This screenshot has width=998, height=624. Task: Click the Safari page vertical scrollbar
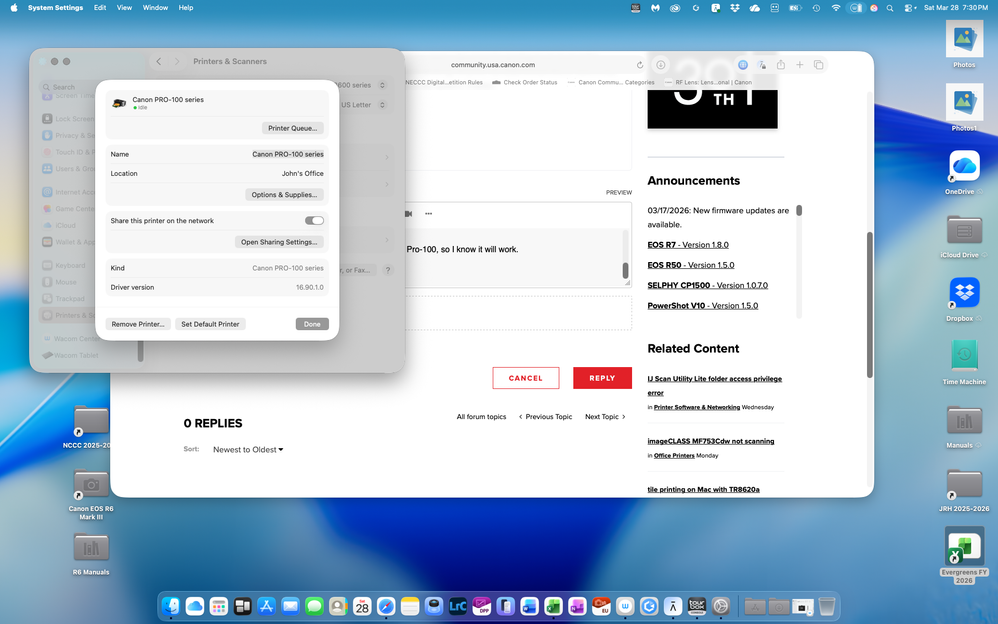coord(869,304)
